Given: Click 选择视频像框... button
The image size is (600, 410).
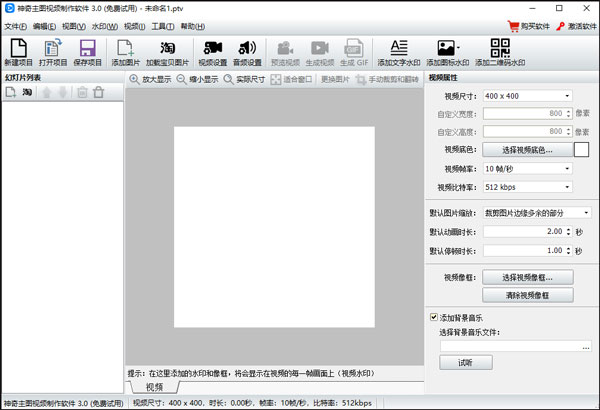Looking at the screenshot, I should click(527, 277).
